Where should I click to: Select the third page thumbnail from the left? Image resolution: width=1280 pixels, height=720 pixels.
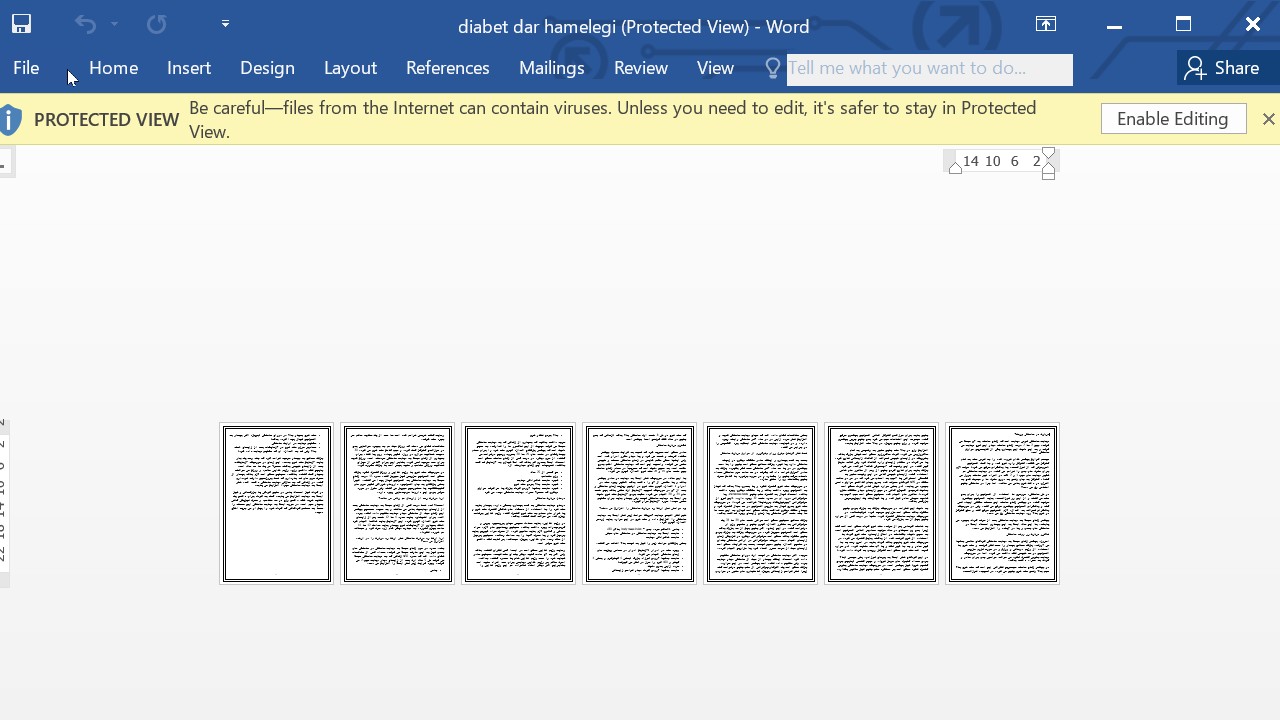[x=518, y=503]
